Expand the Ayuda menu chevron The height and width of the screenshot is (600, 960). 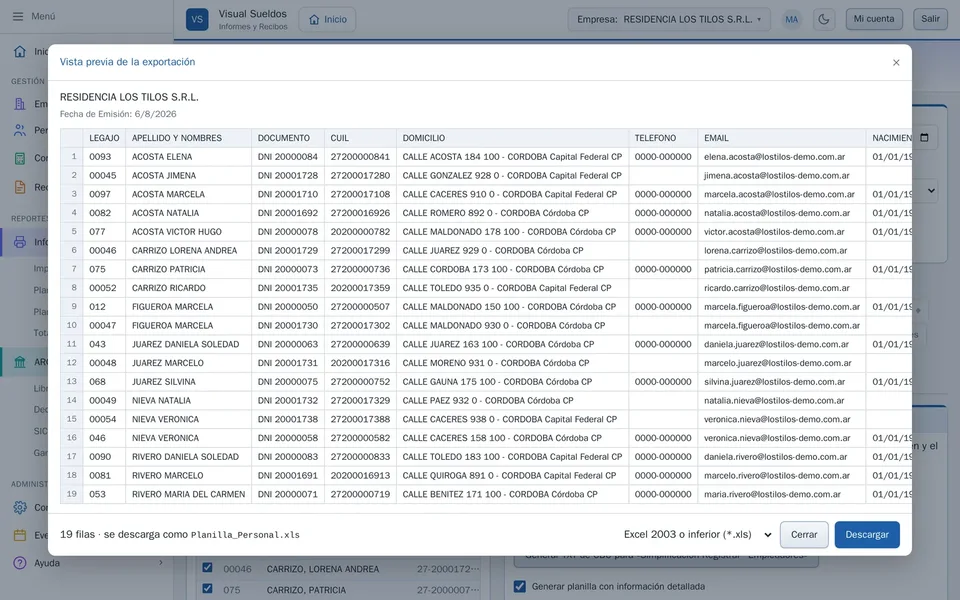[x=161, y=563]
